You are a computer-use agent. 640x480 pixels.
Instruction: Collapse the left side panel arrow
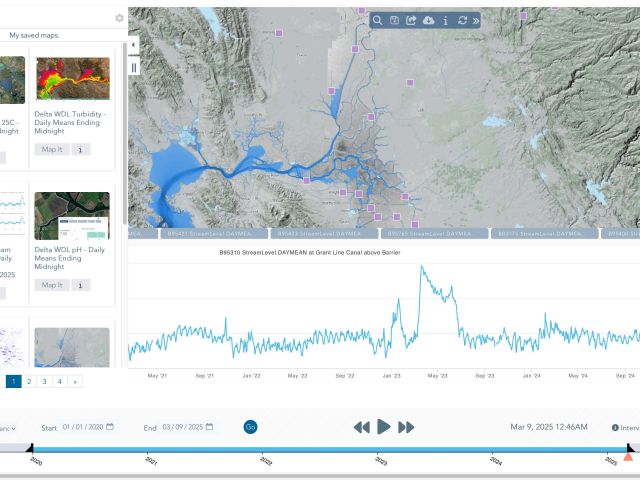[134, 44]
